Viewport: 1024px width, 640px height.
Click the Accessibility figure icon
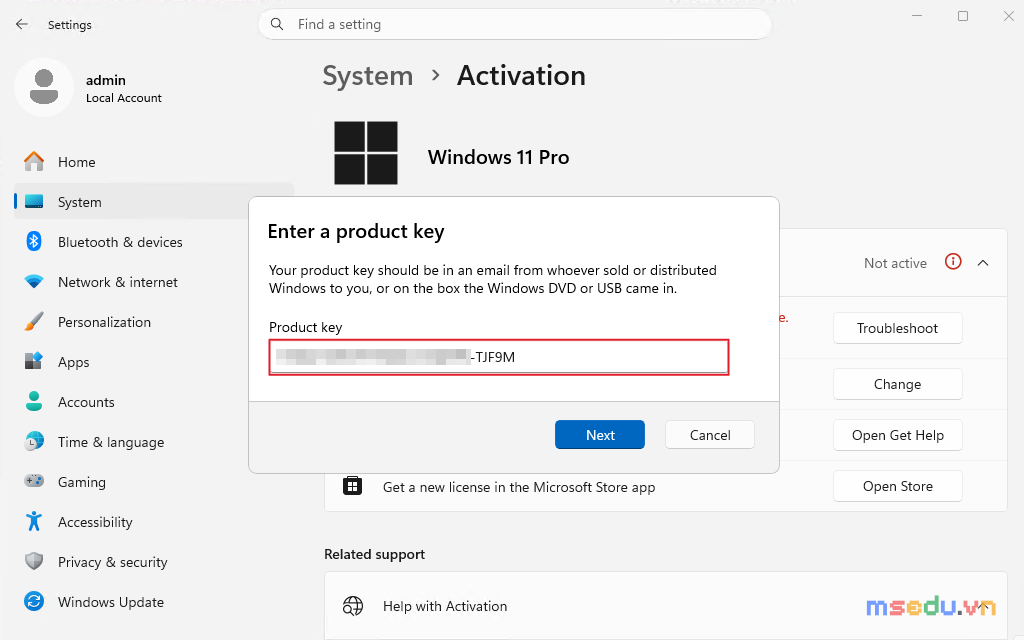pyautogui.click(x=34, y=522)
